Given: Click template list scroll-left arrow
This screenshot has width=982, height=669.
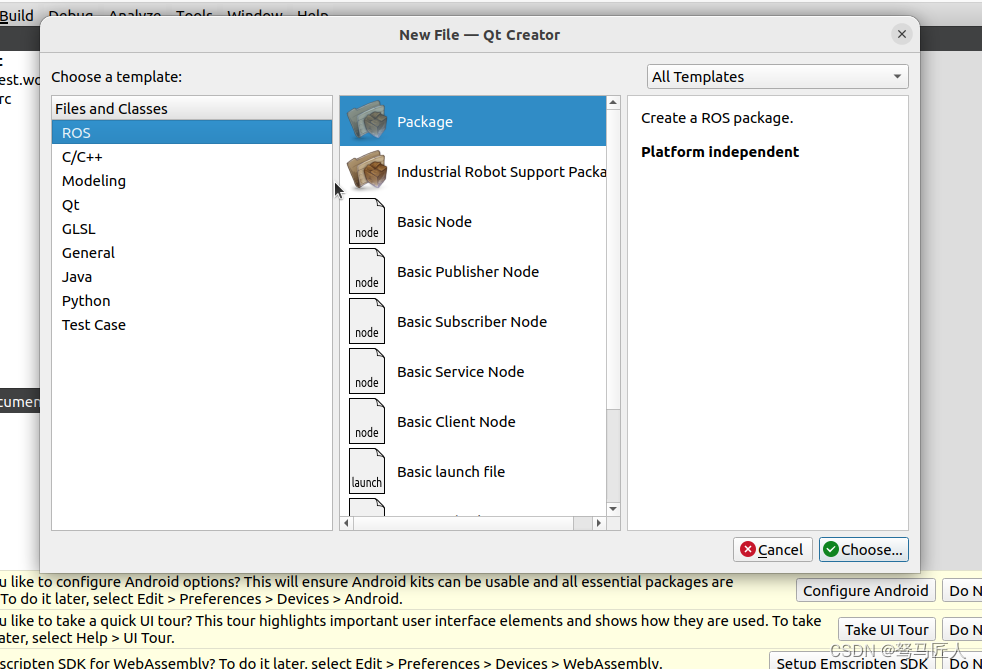Looking at the screenshot, I should pyautogui.click(x=347, y=523).
